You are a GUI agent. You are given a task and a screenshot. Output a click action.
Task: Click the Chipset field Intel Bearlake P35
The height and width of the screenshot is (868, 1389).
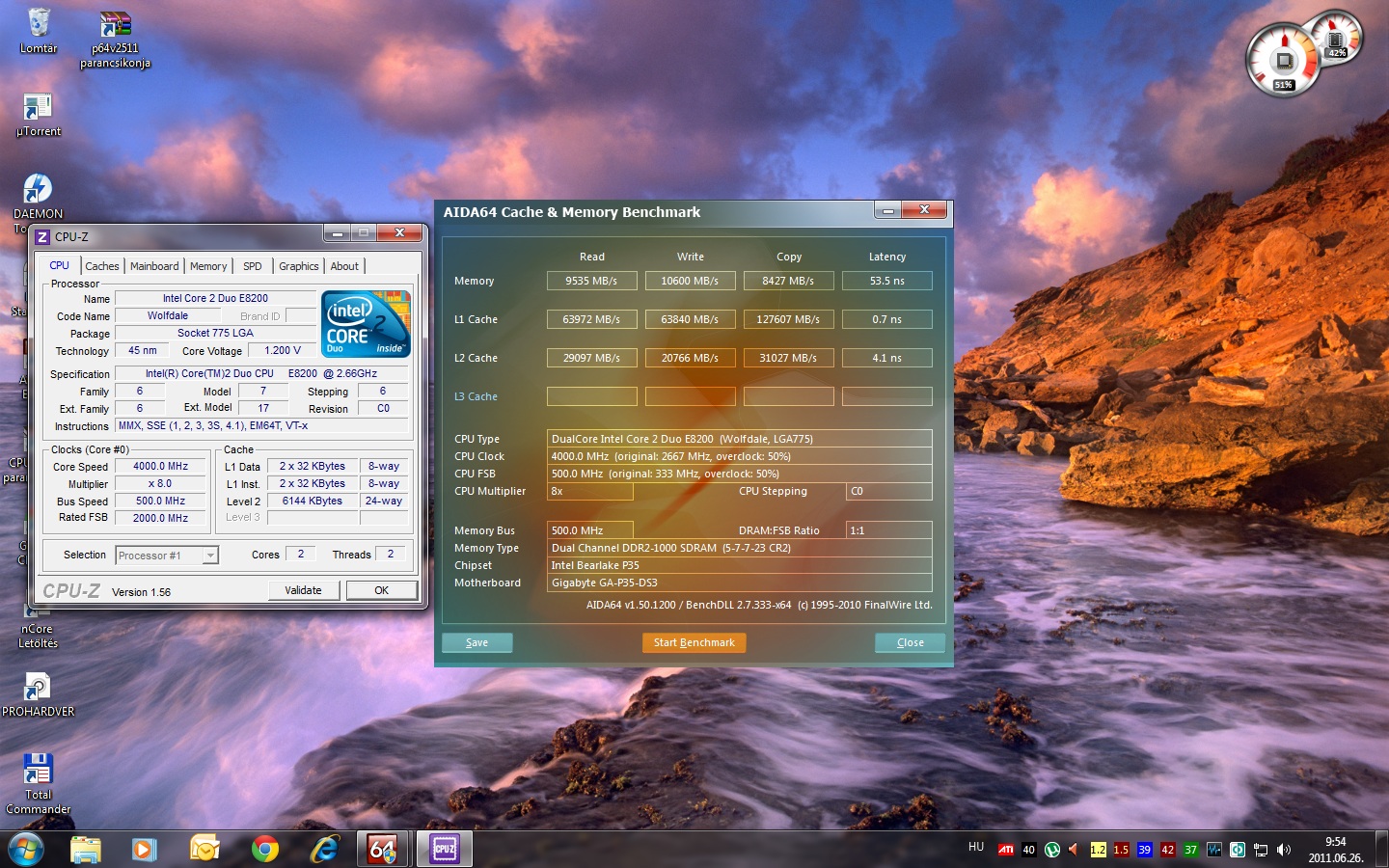740,565
